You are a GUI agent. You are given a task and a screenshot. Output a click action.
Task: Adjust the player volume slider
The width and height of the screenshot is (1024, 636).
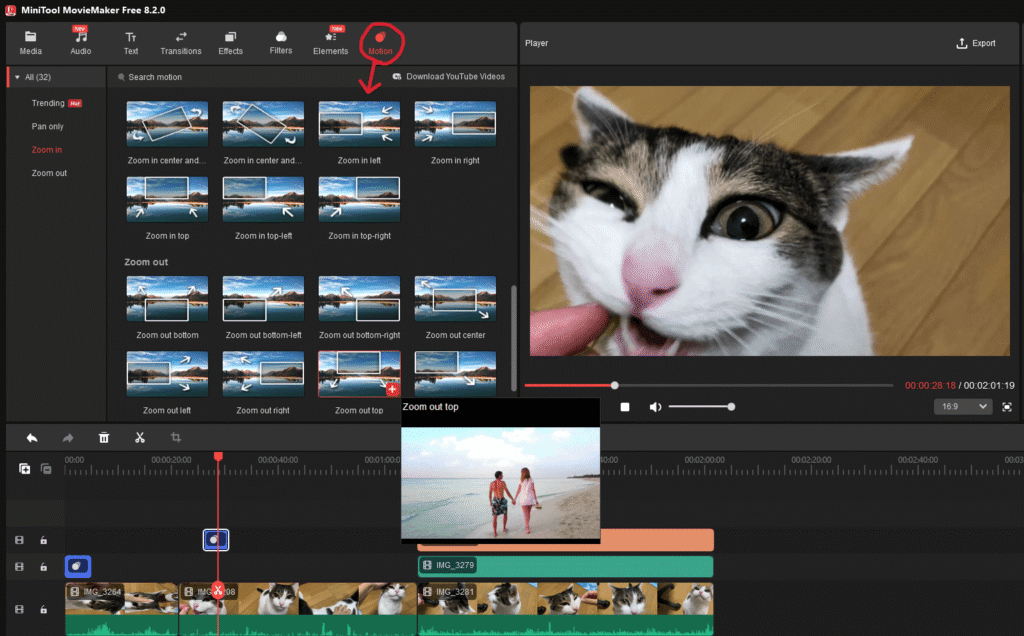(702, 407)
